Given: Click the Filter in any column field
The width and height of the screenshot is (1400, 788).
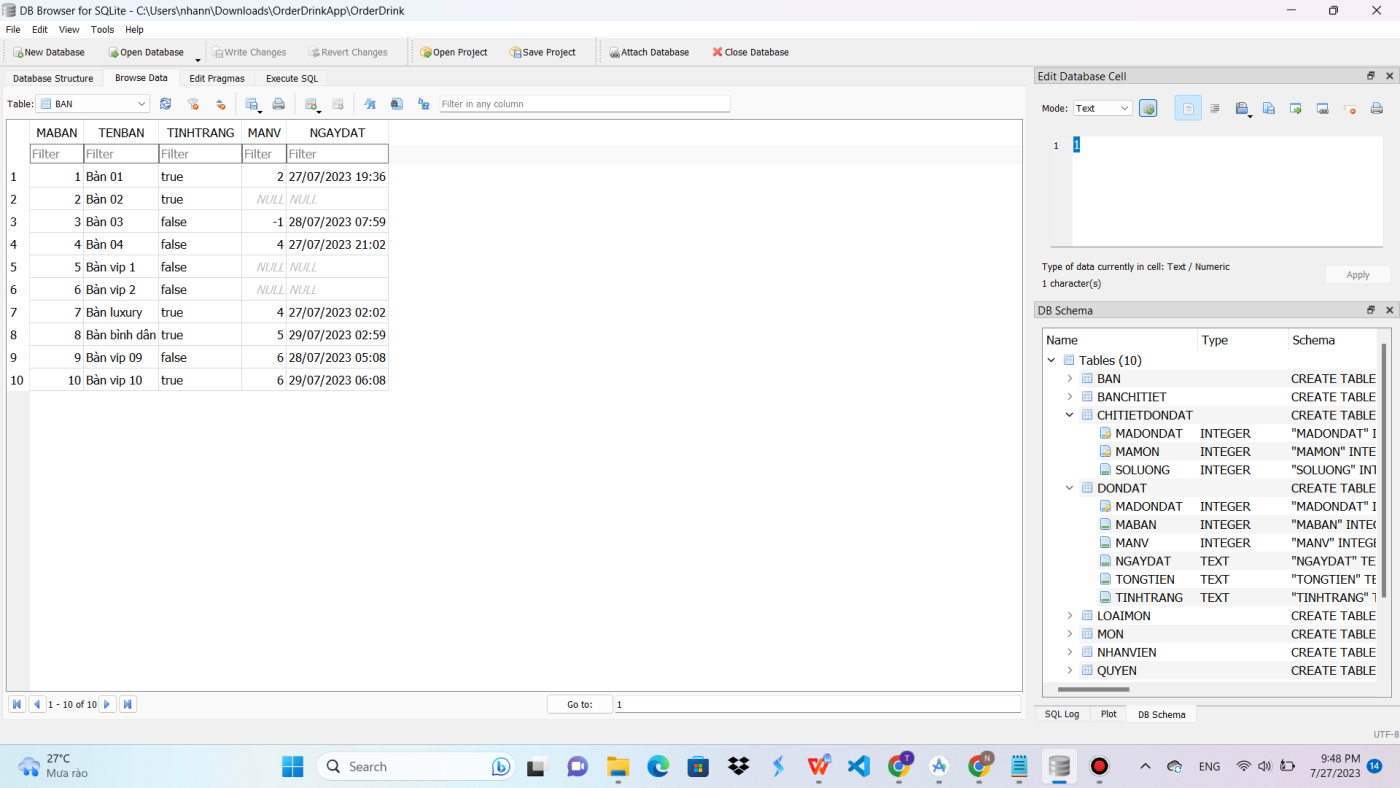Looking at the screenshot, I should pyautogui.click(x=585, y=104).
